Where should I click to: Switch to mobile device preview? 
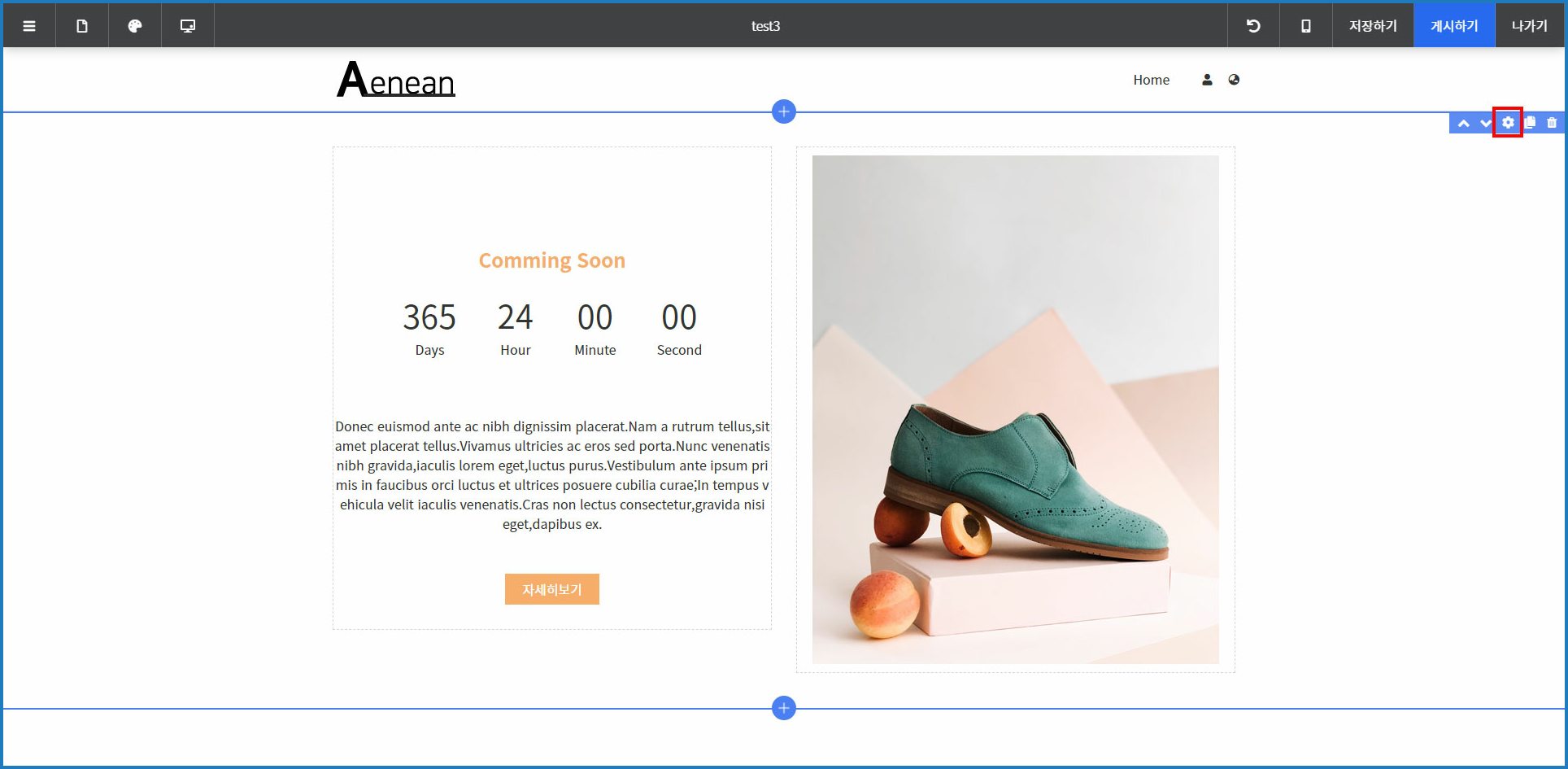tap(1306, 26)
